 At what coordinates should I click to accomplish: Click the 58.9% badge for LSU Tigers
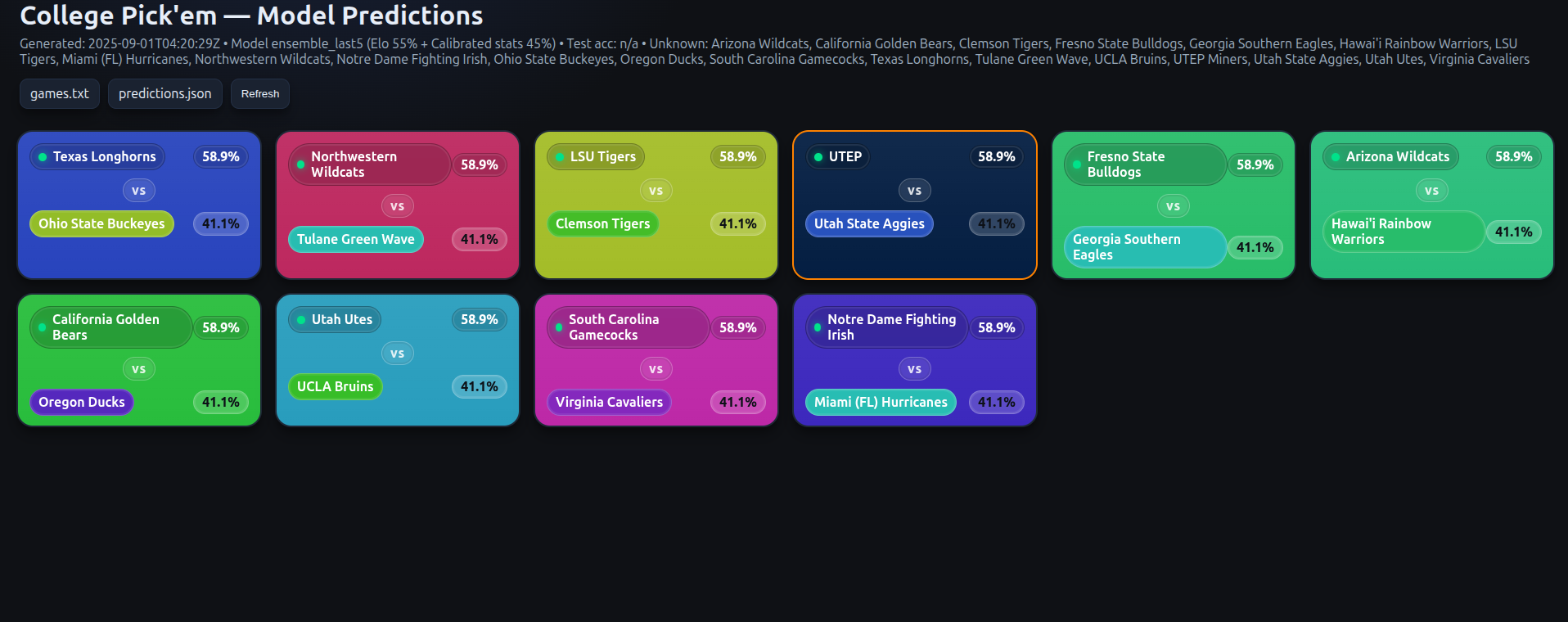(738, 156)
